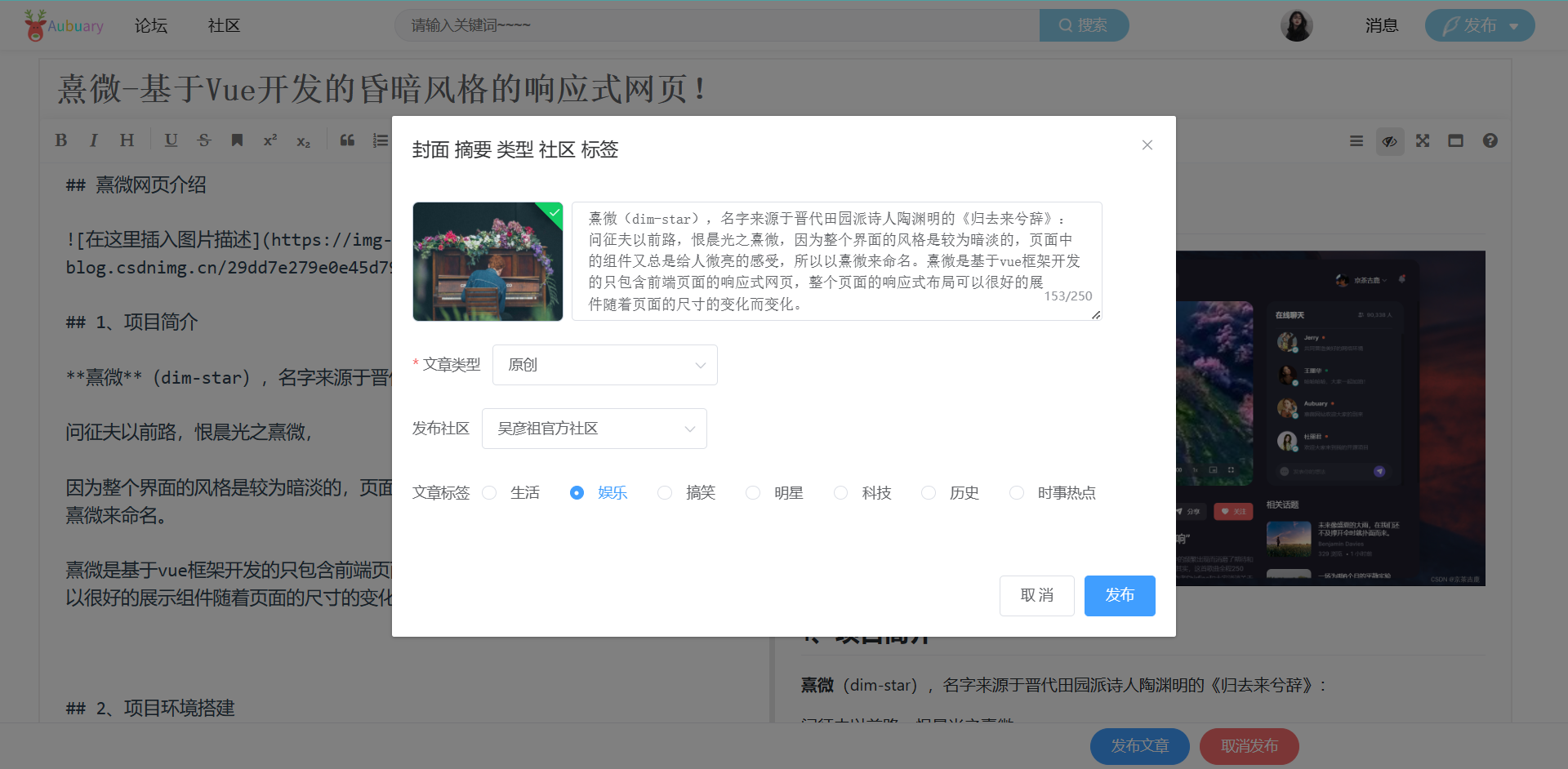Image resolution: width=1568 pixels, height=769 pixels.
Task: Open markdown help with the question mark icon
Action: point(1490,140)
